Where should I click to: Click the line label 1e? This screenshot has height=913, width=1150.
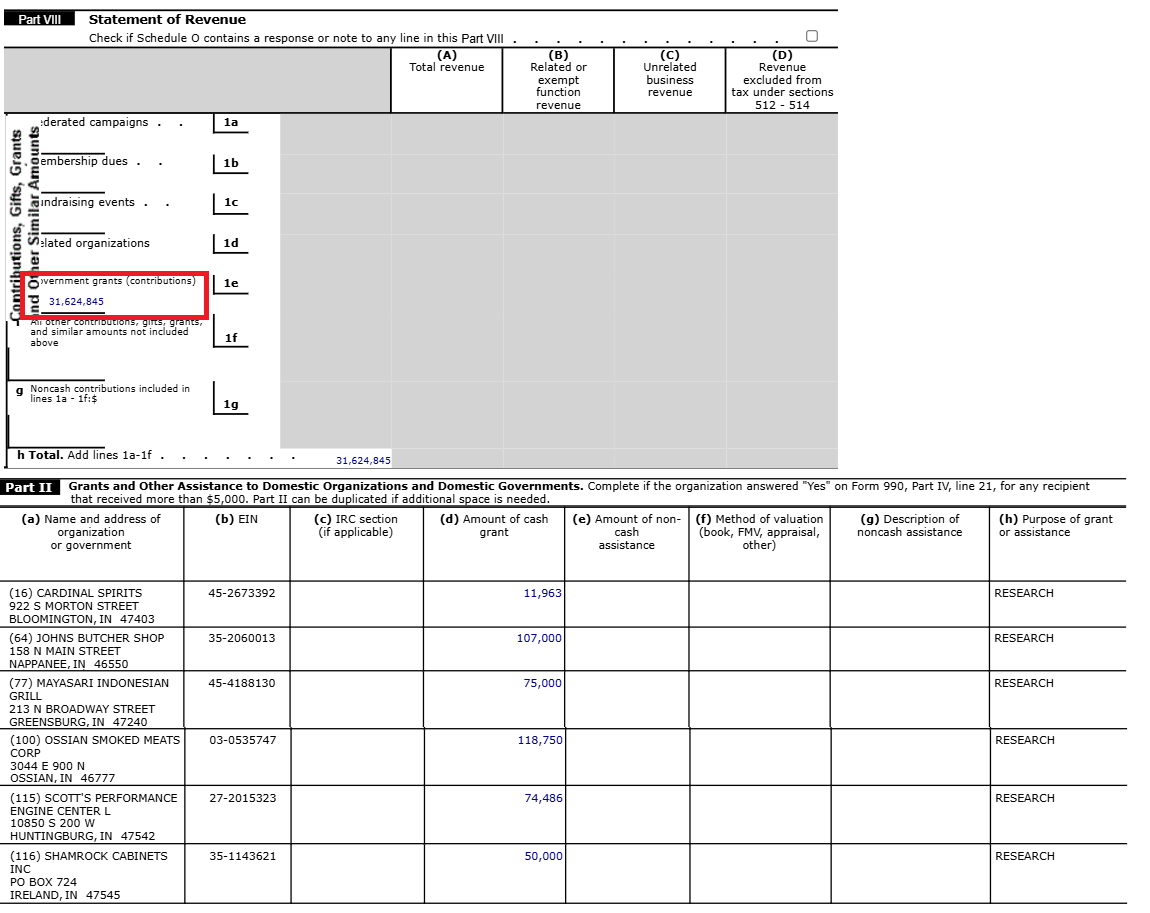pyautogui.click(x=231, y=283)
